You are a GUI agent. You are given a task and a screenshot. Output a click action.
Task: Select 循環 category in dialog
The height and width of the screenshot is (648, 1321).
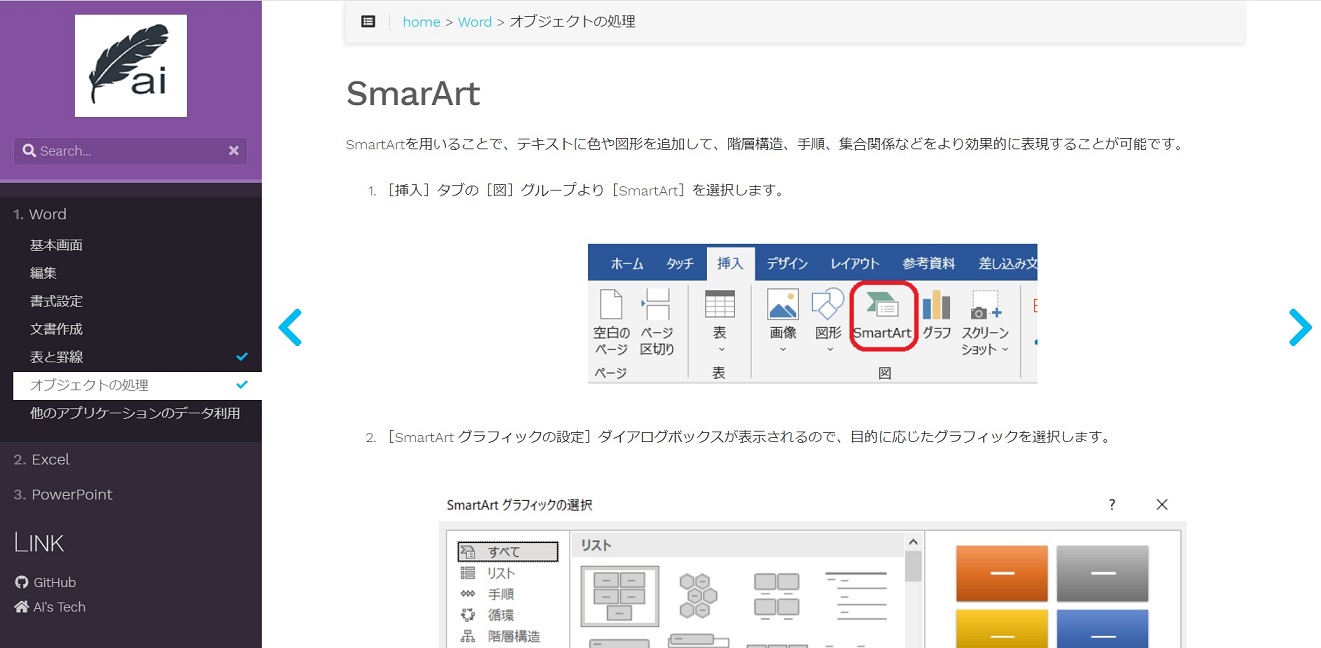point(501,615)
